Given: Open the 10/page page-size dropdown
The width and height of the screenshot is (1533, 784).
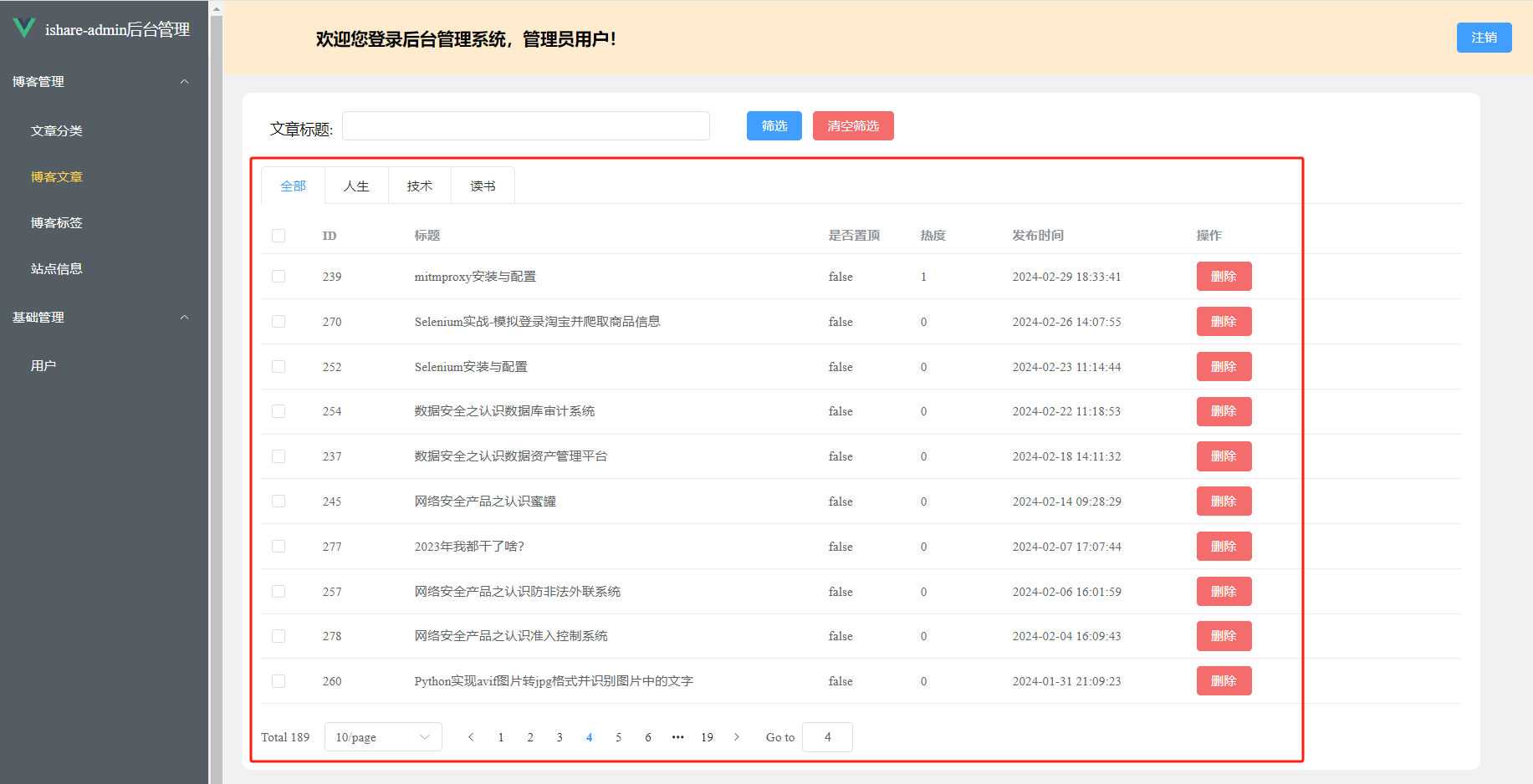Looking at the screenshot, I should click(382, 736).
